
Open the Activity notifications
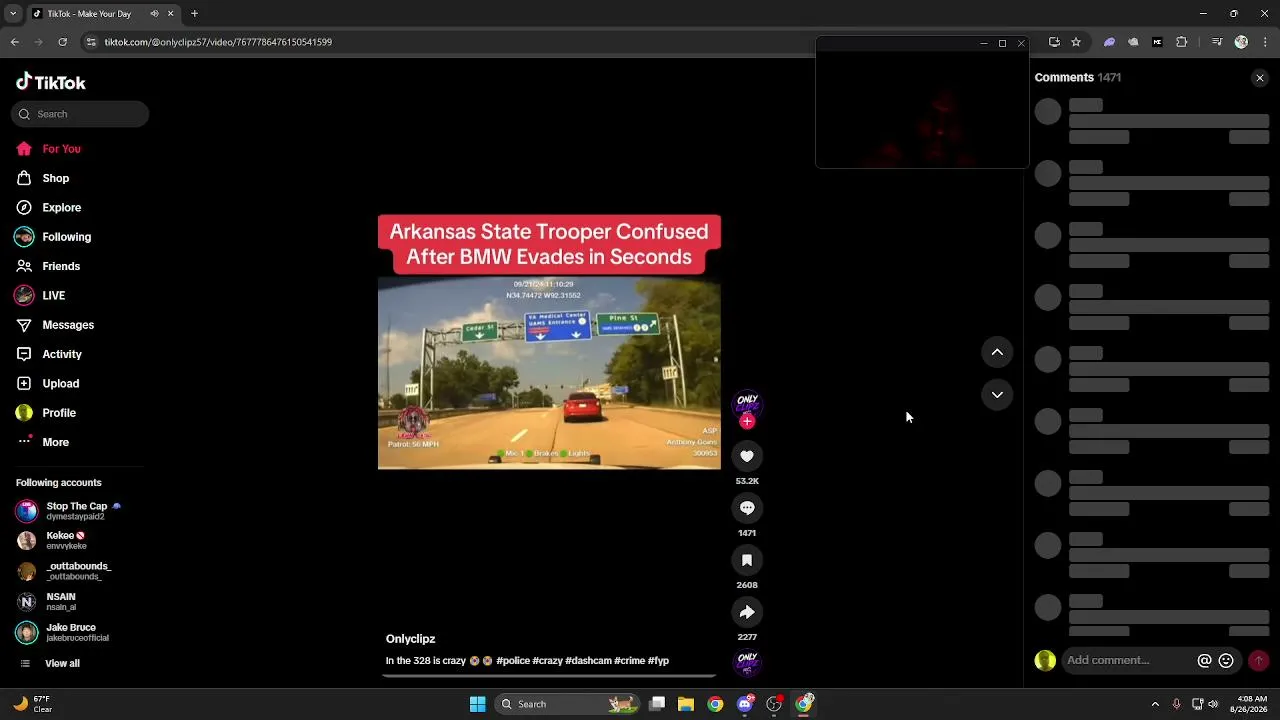tap(62, 354)
